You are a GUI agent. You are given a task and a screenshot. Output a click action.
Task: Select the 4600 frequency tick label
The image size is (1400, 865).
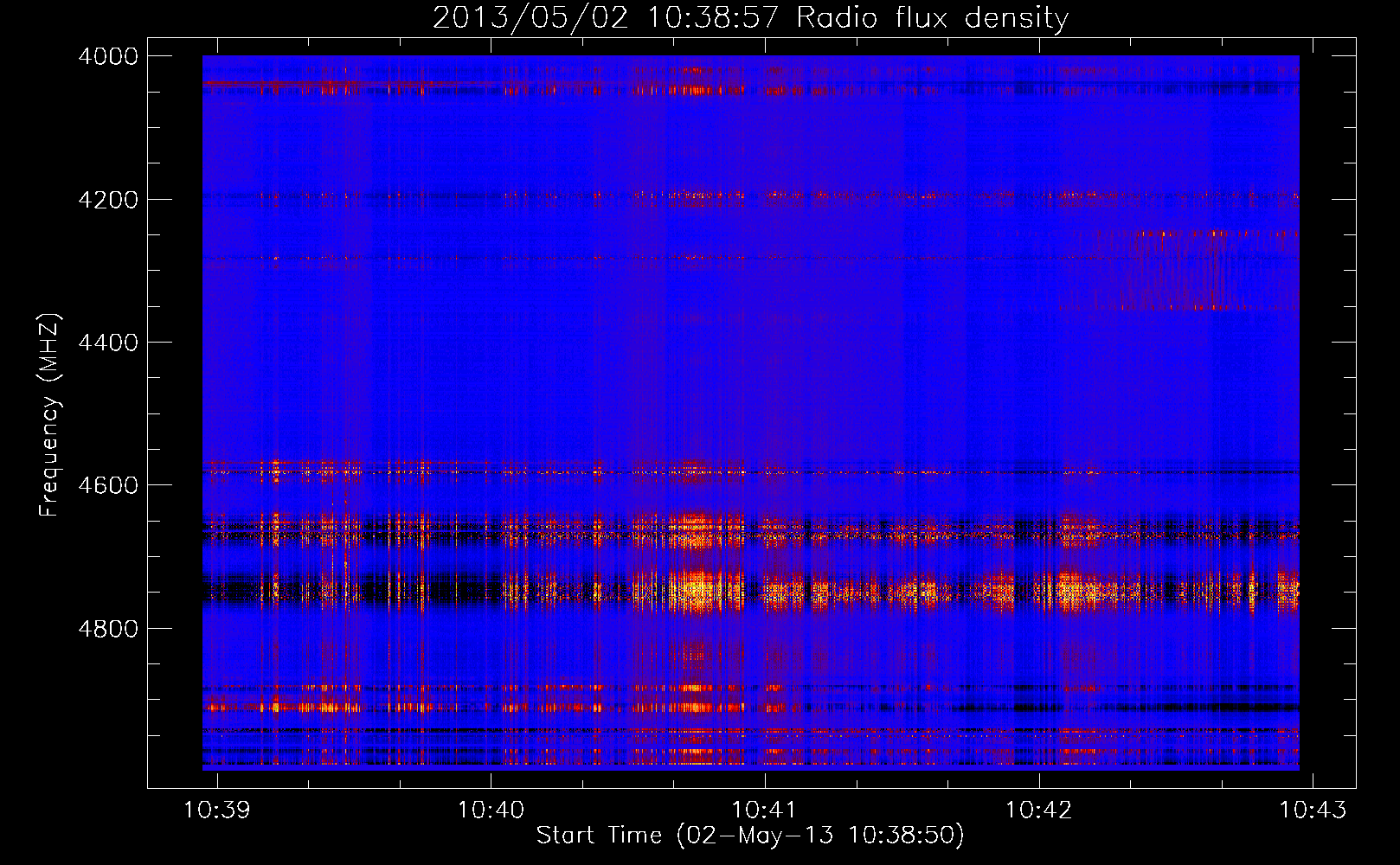tap(108, 485)
